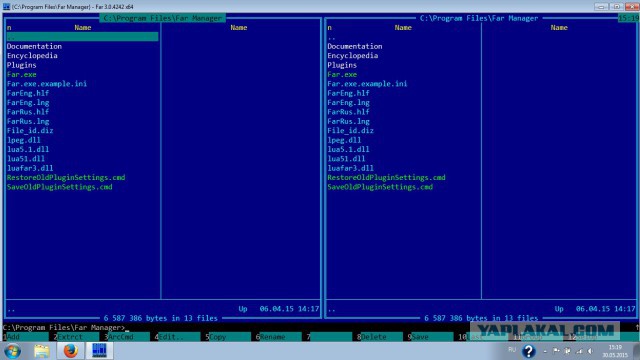Select Encyclopedia folder in left panel
Image resolution: width=640 pixels, height=360 pixels.
32,56
